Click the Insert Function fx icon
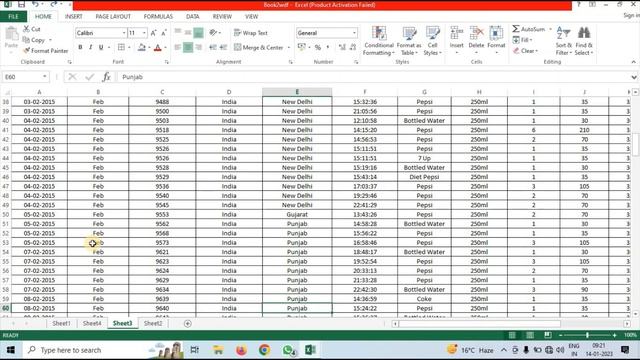 pyautogui.click(x=107, y=77)
